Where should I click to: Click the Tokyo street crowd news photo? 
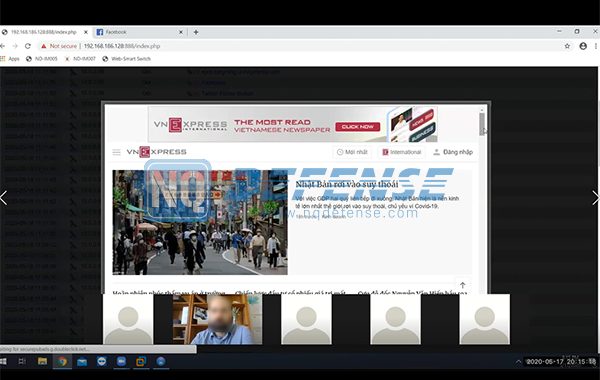[x=200, y=222]
